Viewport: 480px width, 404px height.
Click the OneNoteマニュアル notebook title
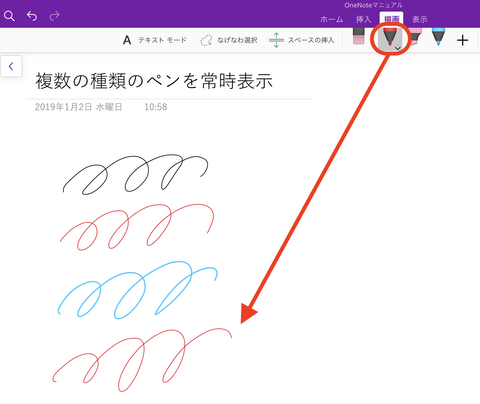(374, 5)
